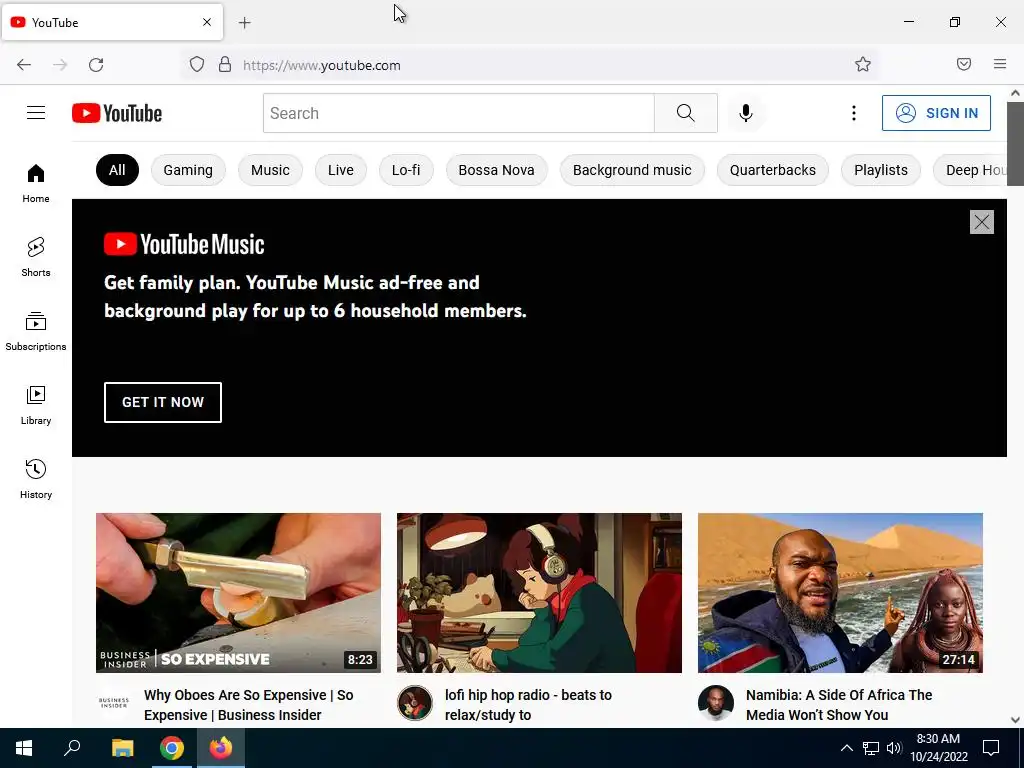Select the Music filter chip
1024x768 pixels.
pos(270,170)
